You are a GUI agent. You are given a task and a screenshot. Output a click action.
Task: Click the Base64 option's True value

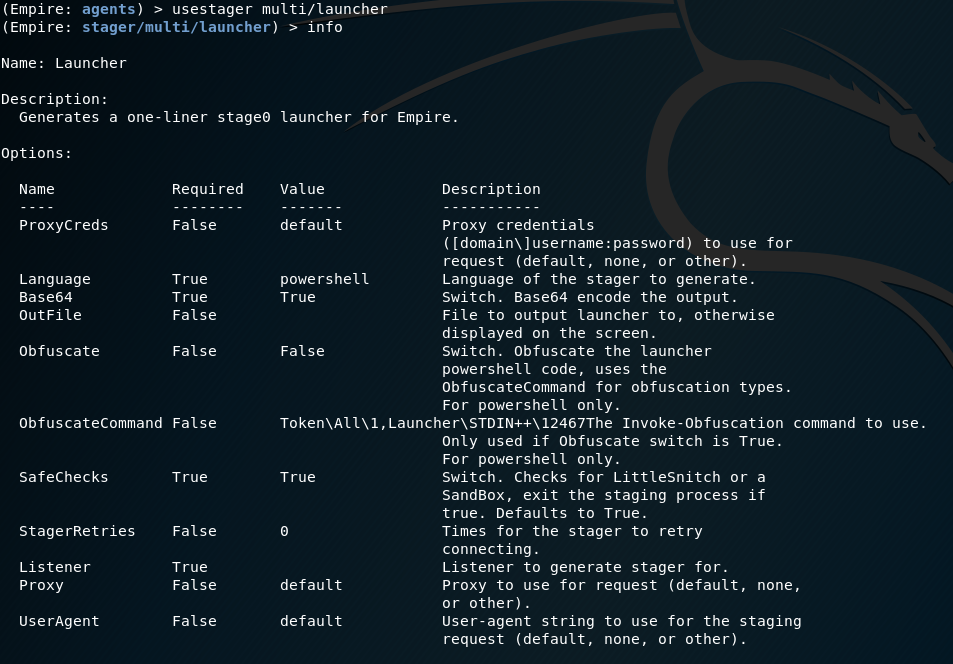pos(298,297)
